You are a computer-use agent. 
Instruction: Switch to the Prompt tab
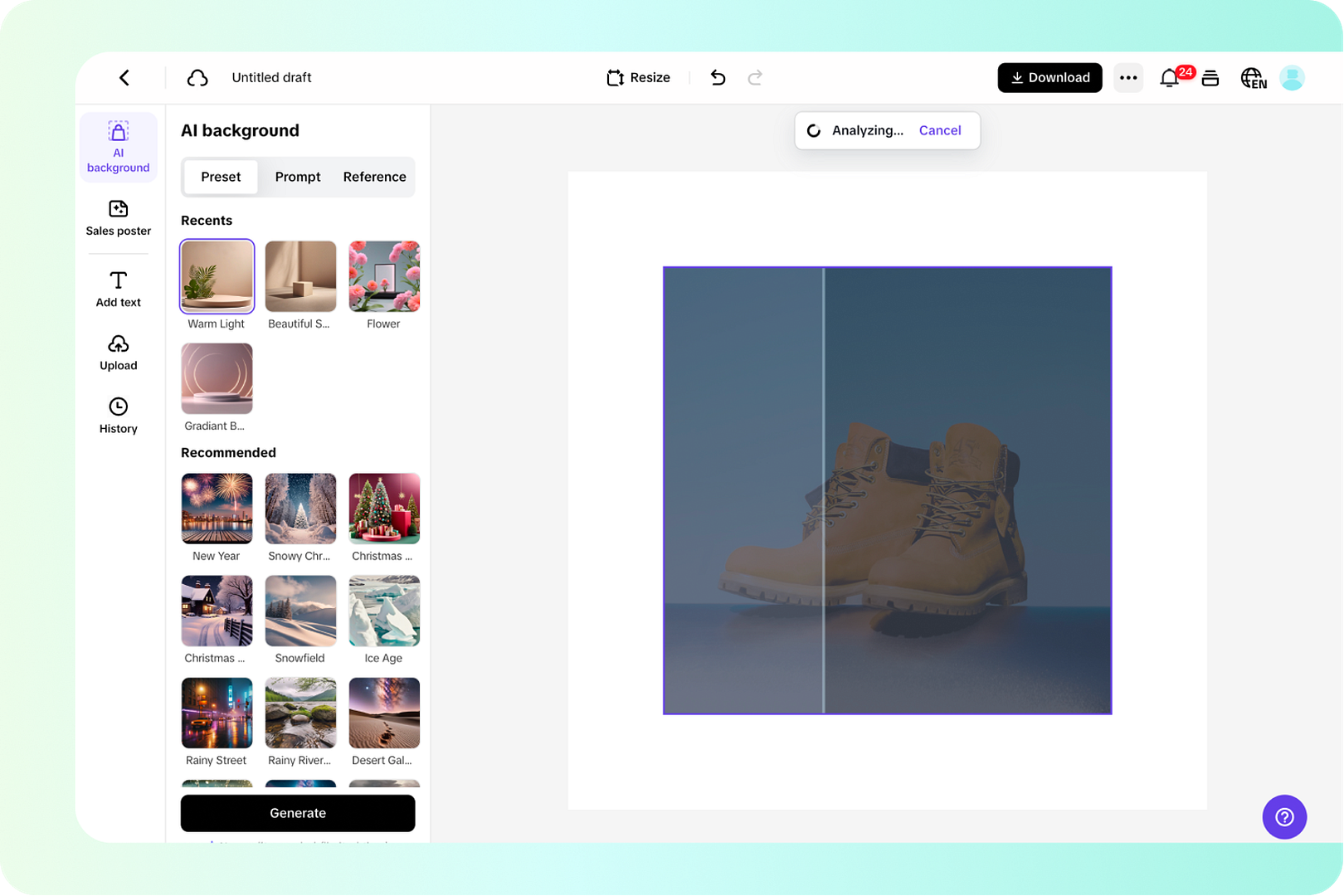(298, 177)
